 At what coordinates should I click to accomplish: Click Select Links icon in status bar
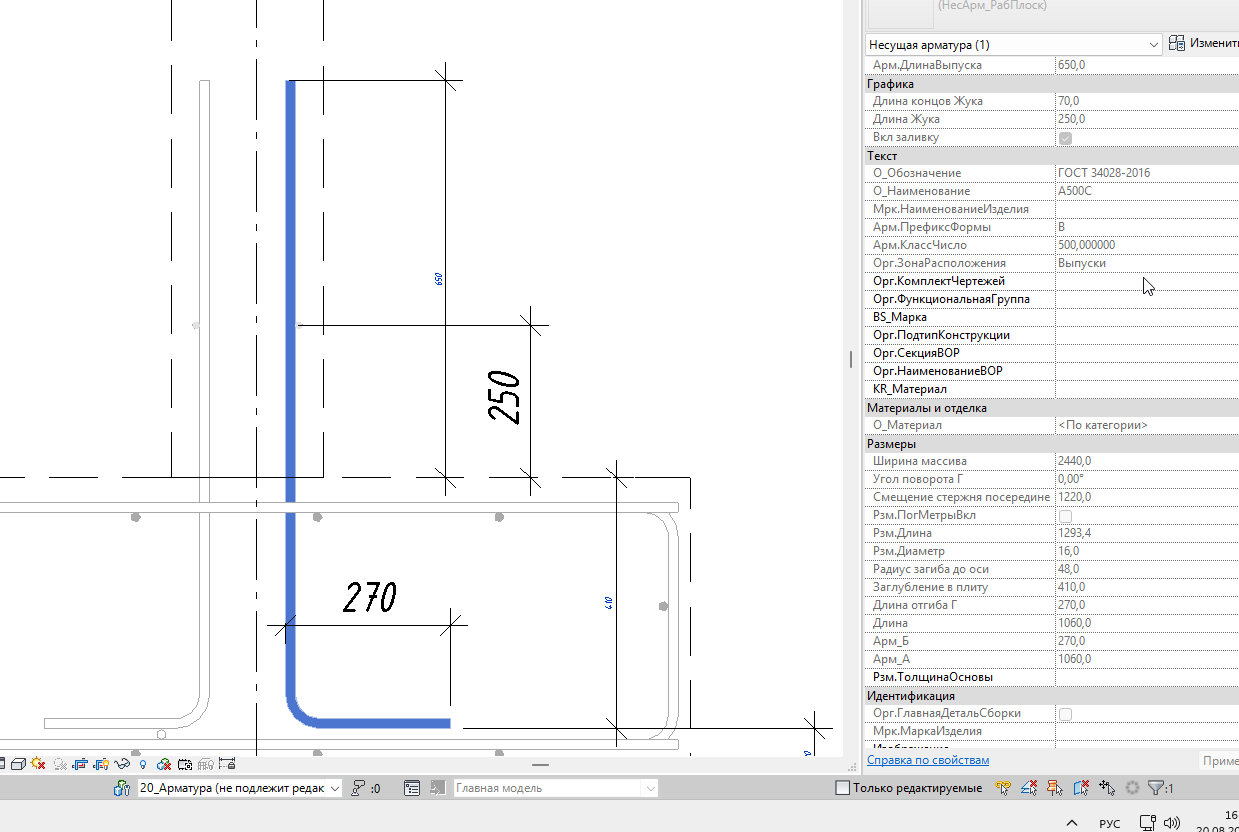click(1003, 788)
